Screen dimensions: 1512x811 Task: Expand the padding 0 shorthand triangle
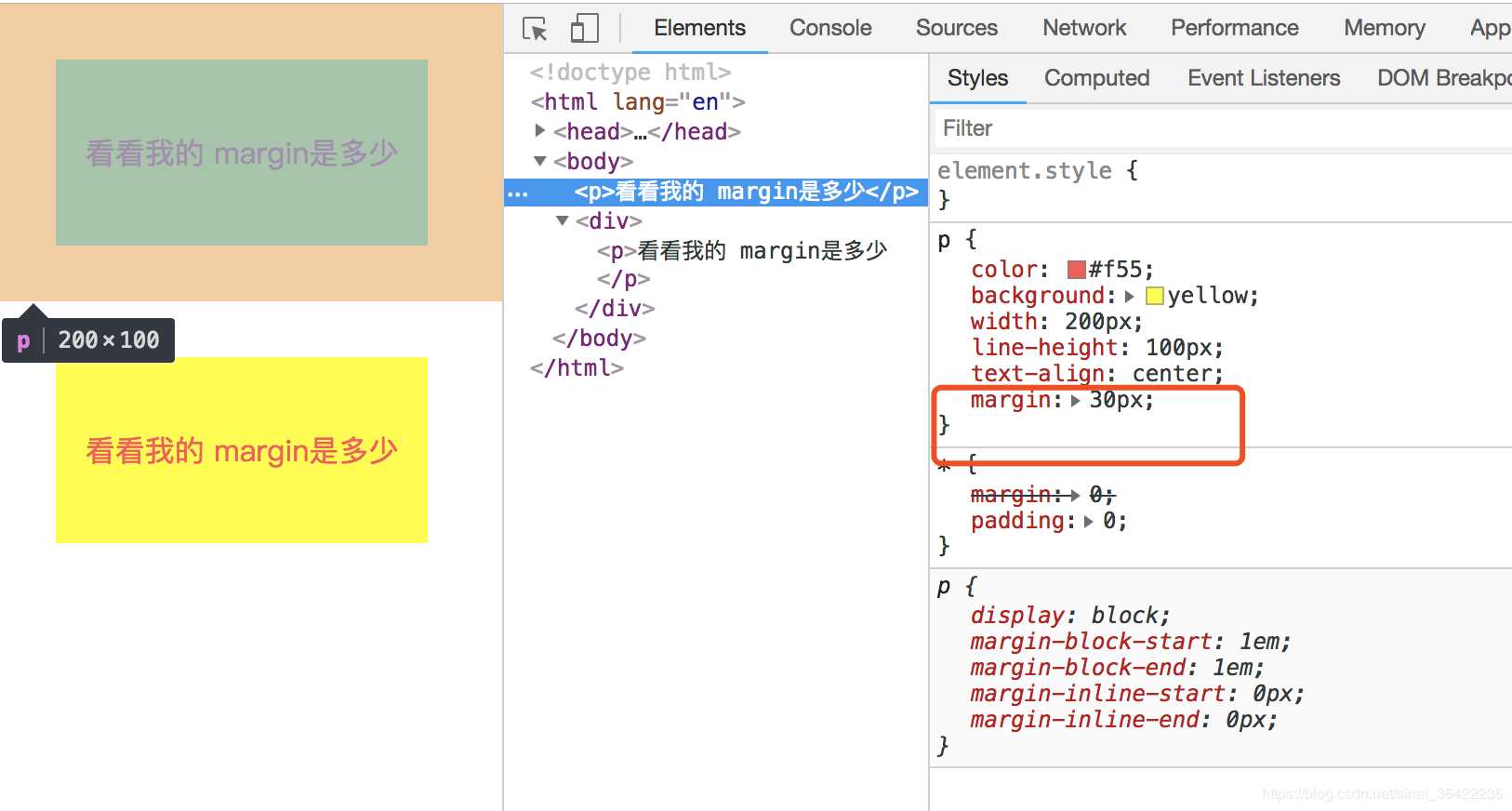pyautogui.click(x=1089, y=521)
